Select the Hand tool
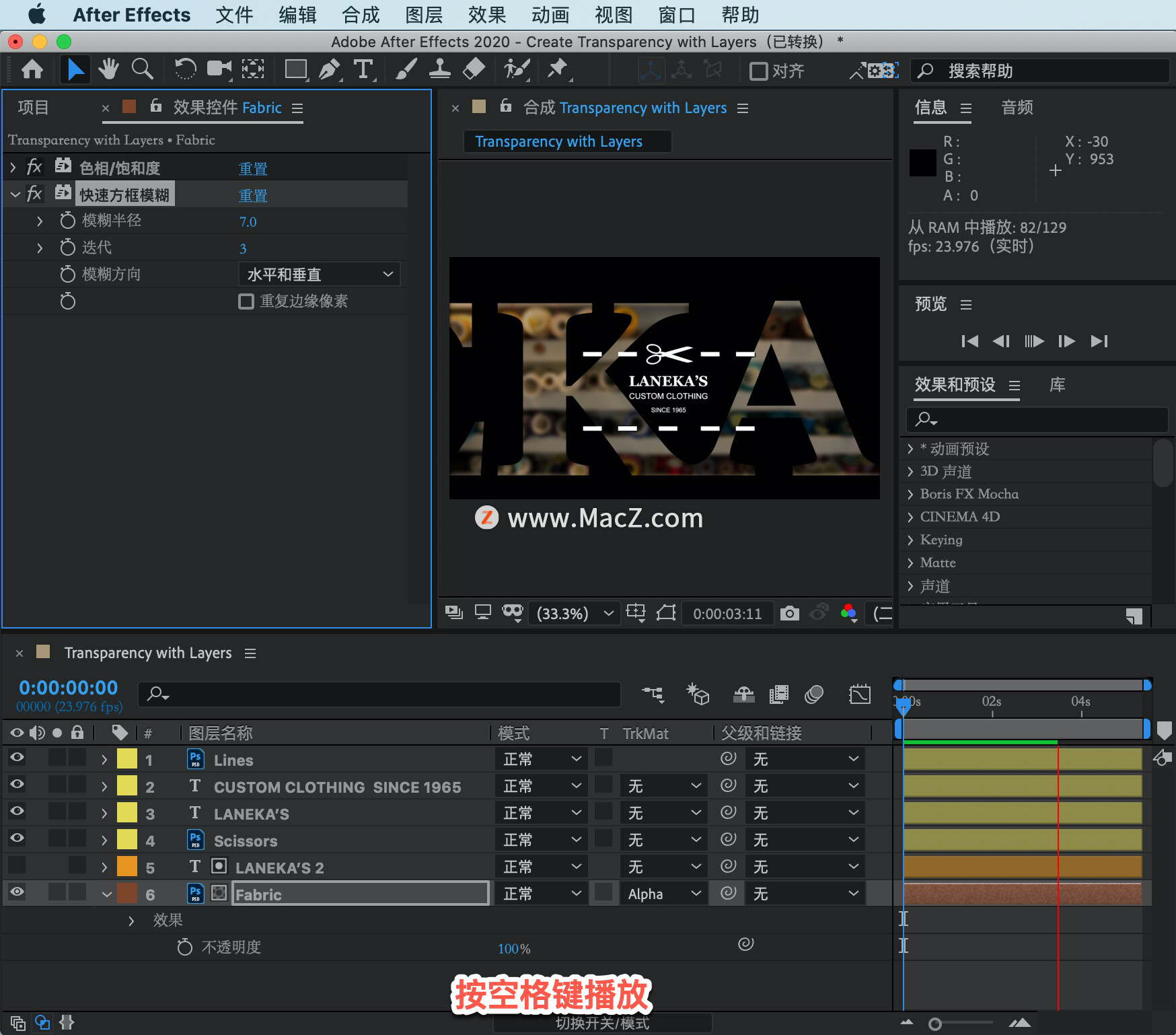The image size is (1176, 1035). 108,69
